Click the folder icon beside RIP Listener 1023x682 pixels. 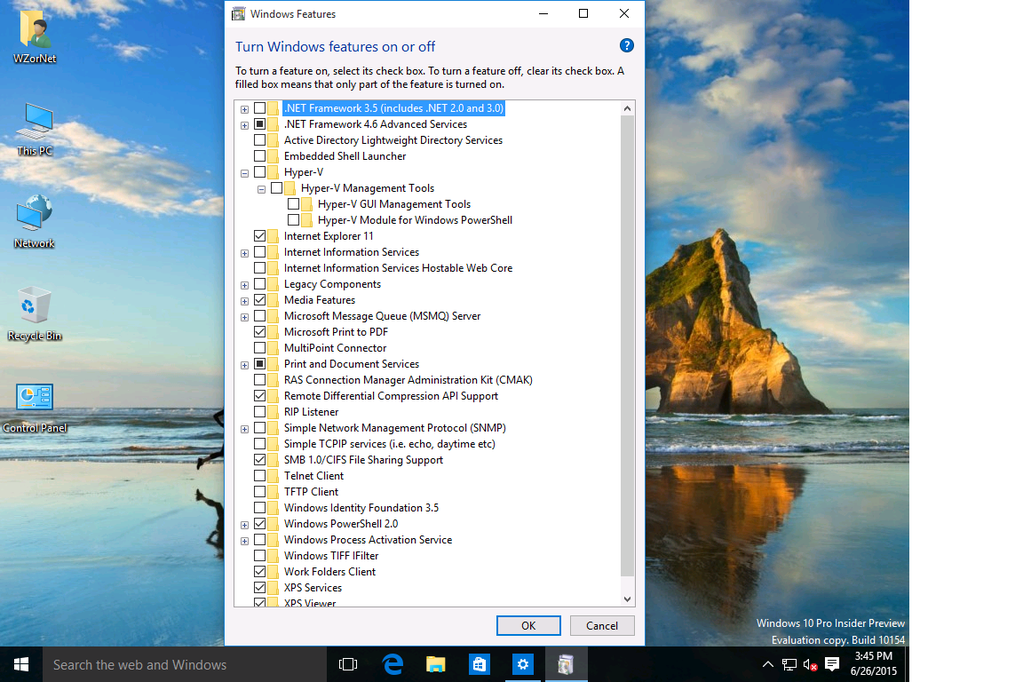[273, 412]
